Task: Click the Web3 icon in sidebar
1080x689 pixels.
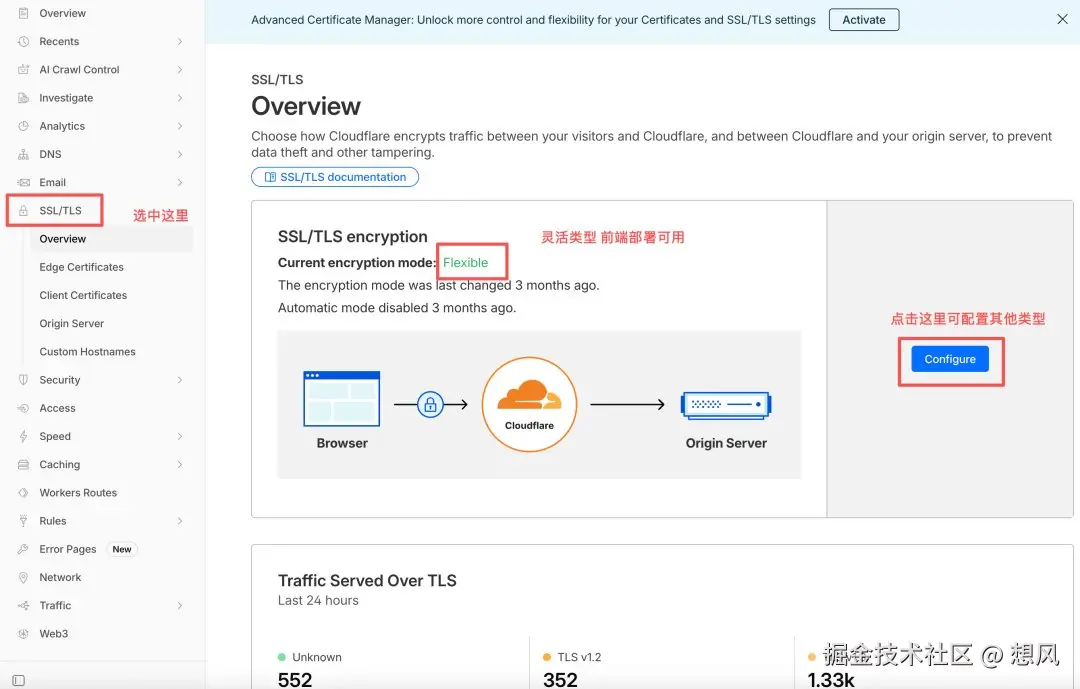Action: pos(23,634)
